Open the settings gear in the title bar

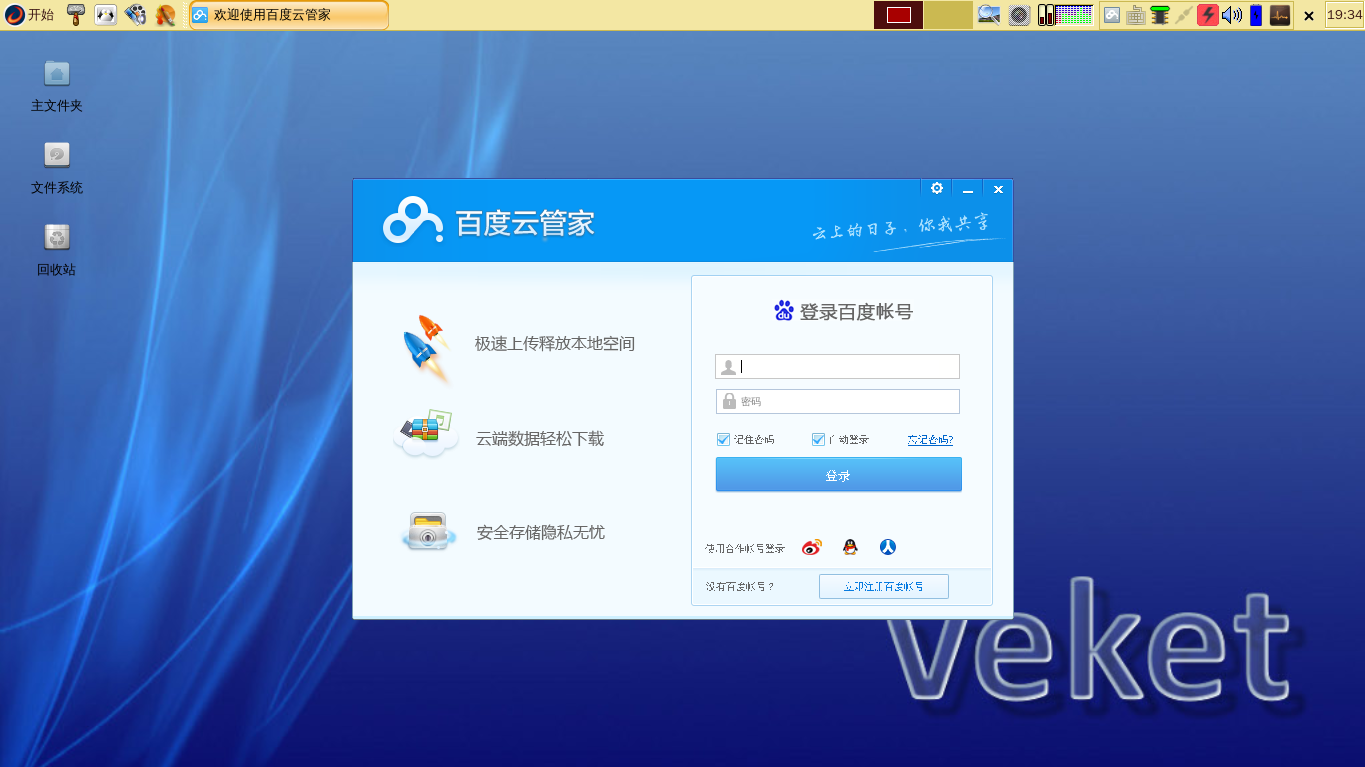(x=936, y=188)
